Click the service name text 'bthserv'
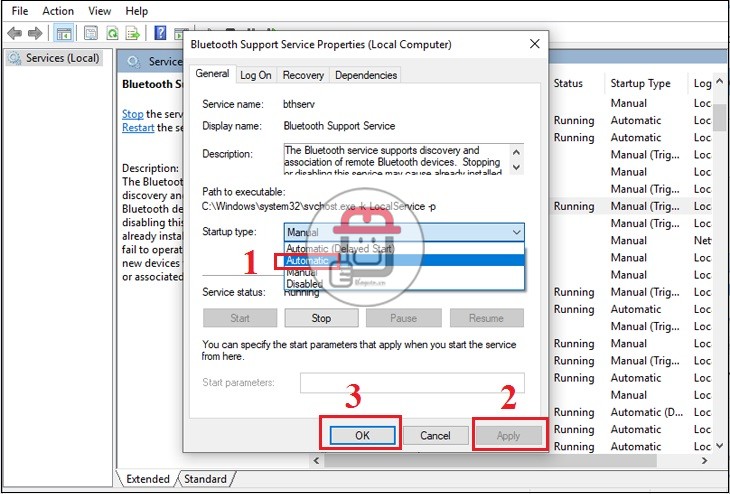The width and height of the screenshot is (730, 494). [x=299, y=104]
